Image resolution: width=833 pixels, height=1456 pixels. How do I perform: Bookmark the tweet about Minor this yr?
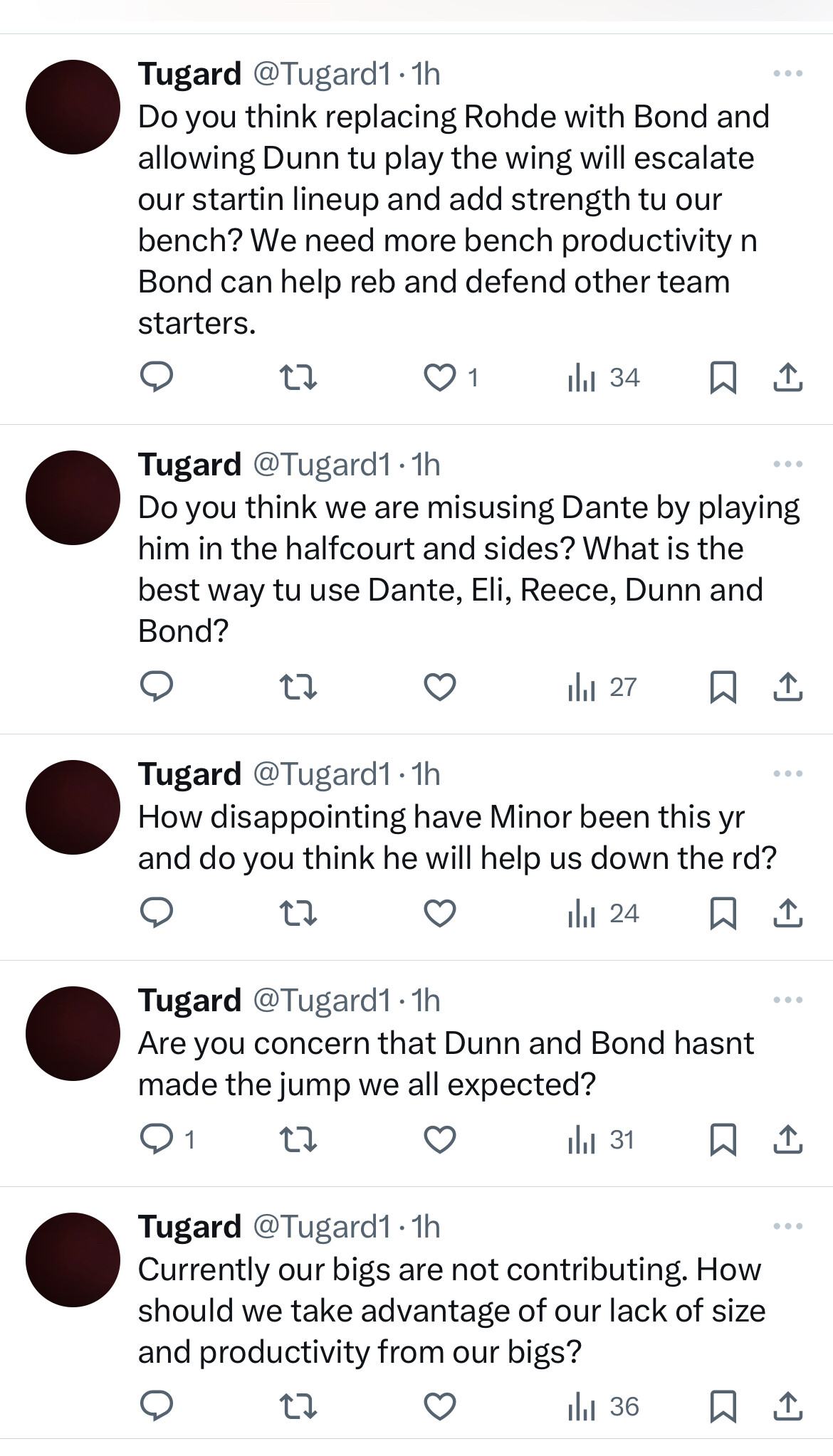point(723,913)
